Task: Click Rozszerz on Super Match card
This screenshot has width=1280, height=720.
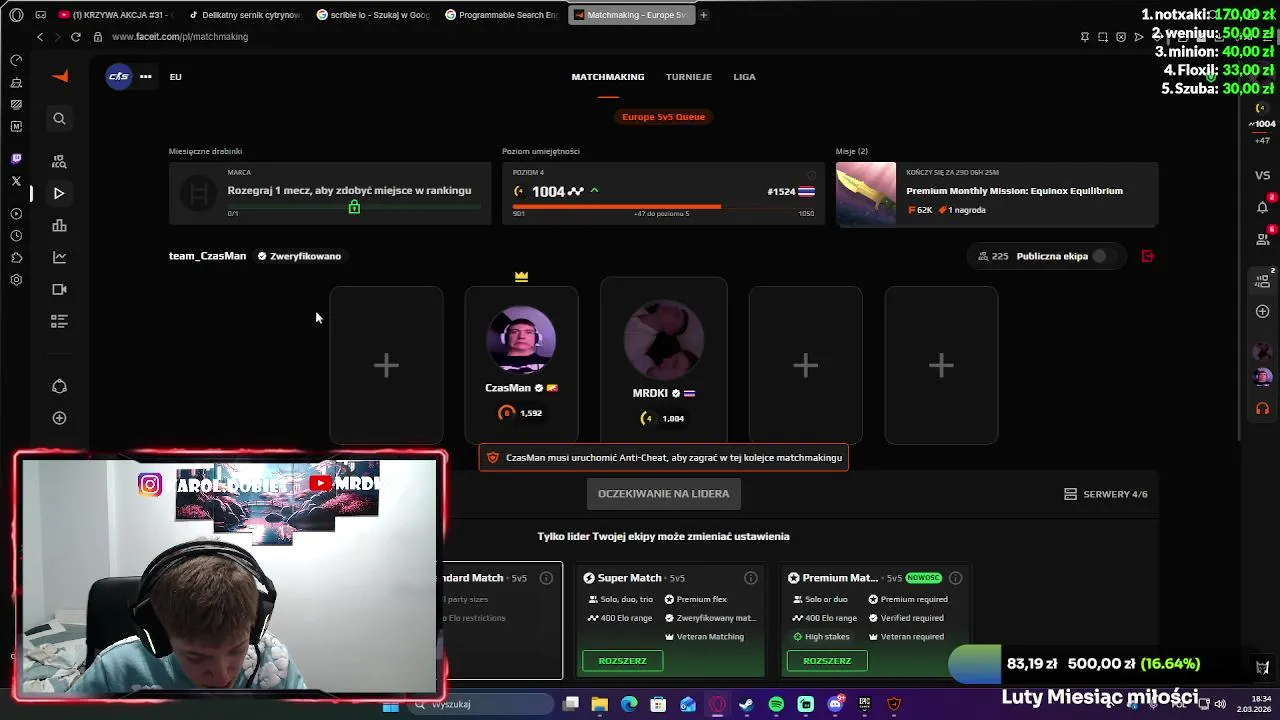Action: pos(623,661)
